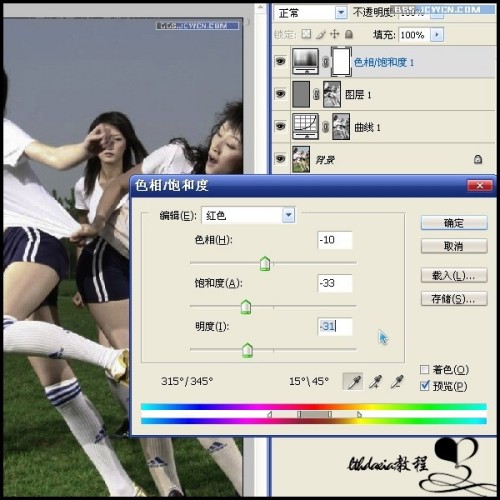Click the 饱和度 saturation slider handle
The image size is (500, 500).
click(x=246, y=307)
